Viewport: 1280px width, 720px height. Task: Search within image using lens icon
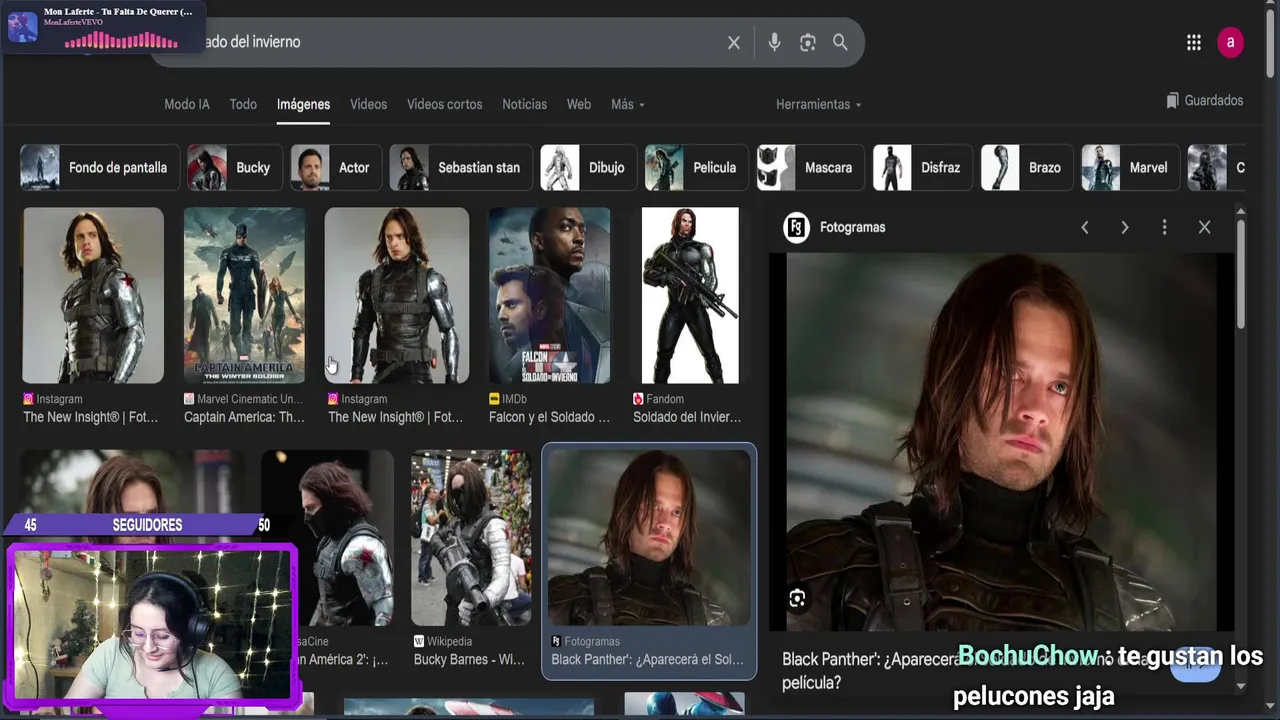(797, 598)
